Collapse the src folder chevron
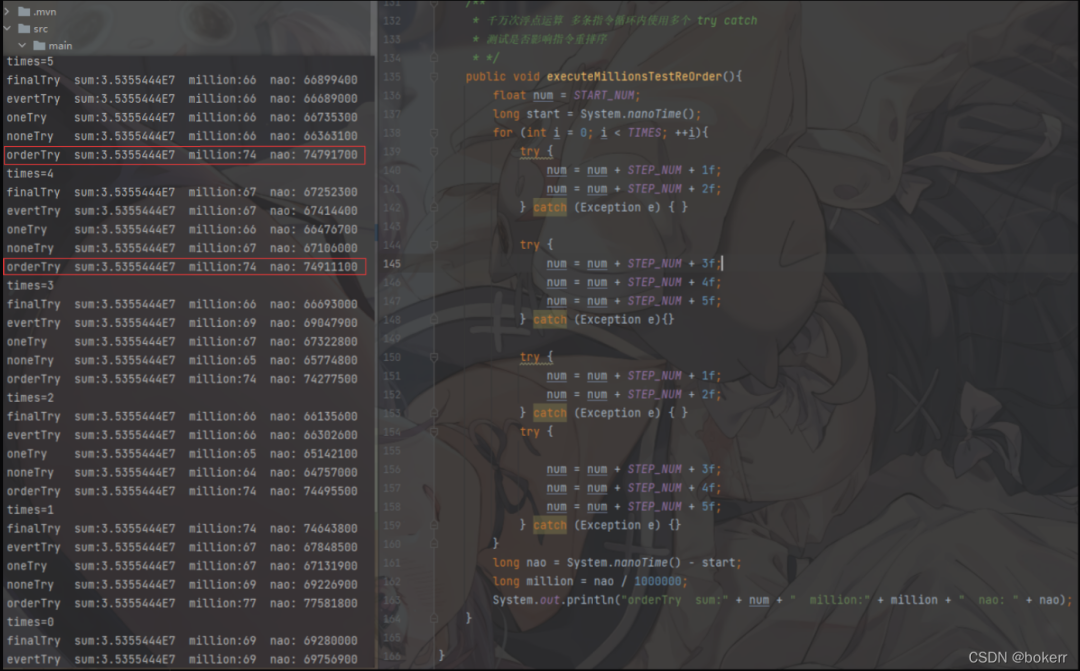 [x=7, y=29]
